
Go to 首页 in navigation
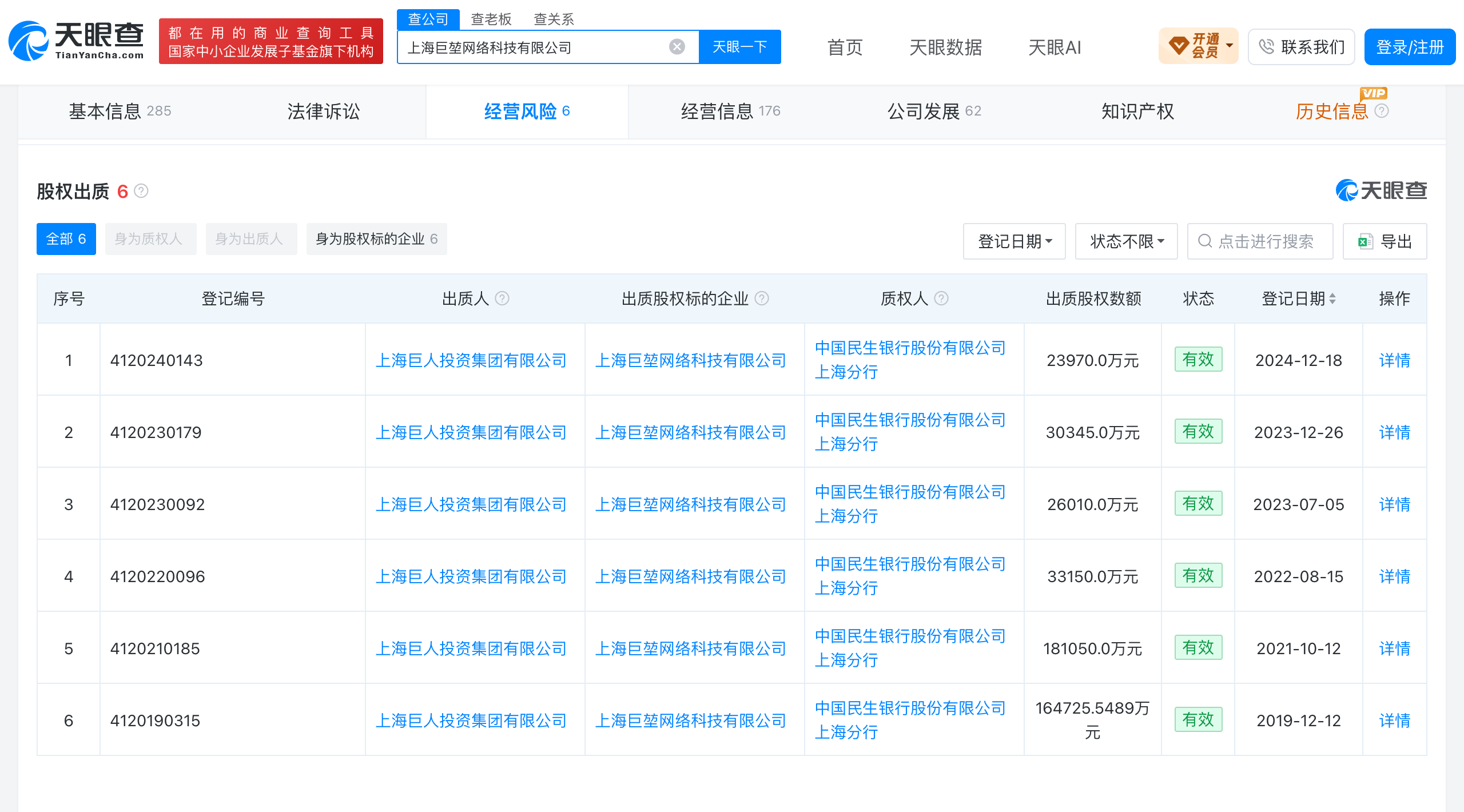pyautogui.click(x=845, y=47)
